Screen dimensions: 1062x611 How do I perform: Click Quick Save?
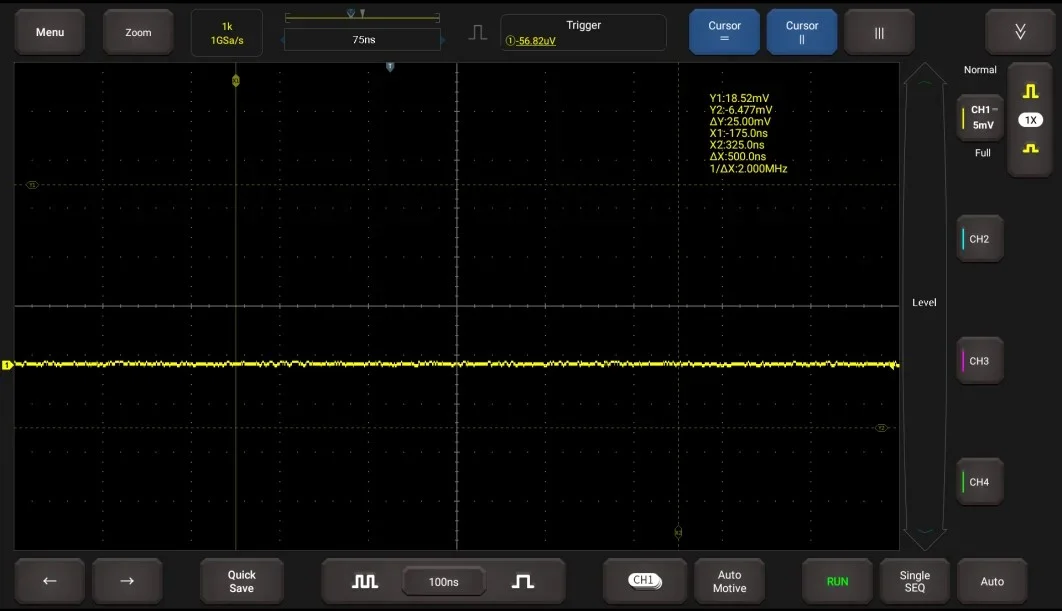241,581
